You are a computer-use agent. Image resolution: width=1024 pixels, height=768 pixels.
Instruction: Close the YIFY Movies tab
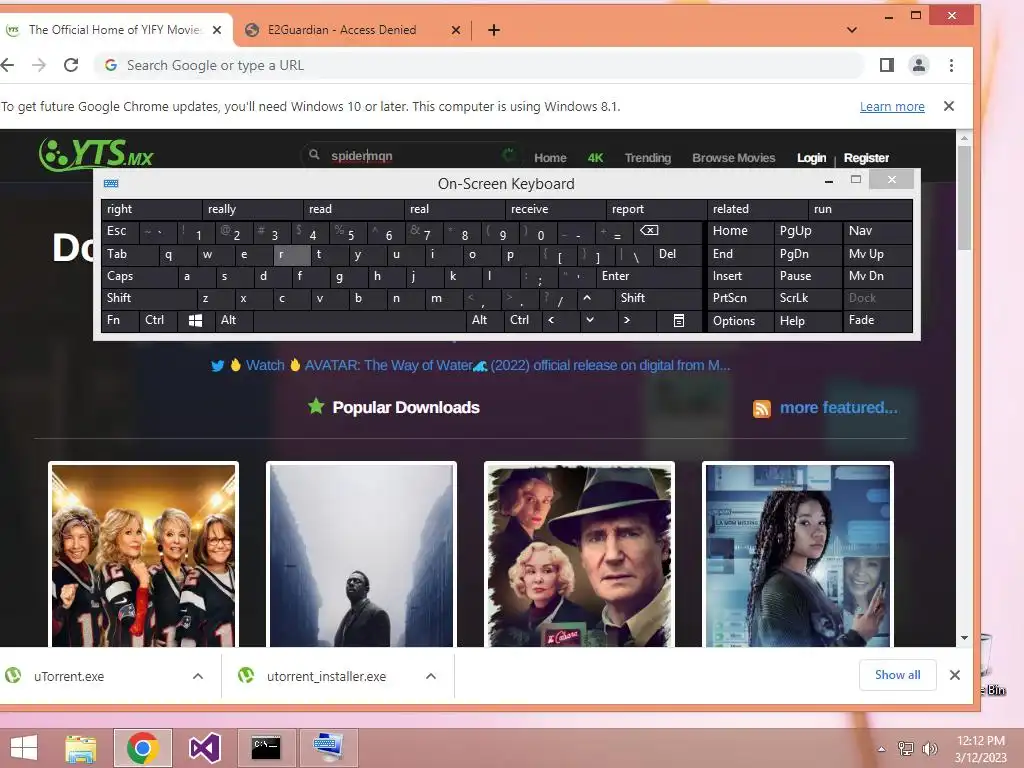point(217,30)
